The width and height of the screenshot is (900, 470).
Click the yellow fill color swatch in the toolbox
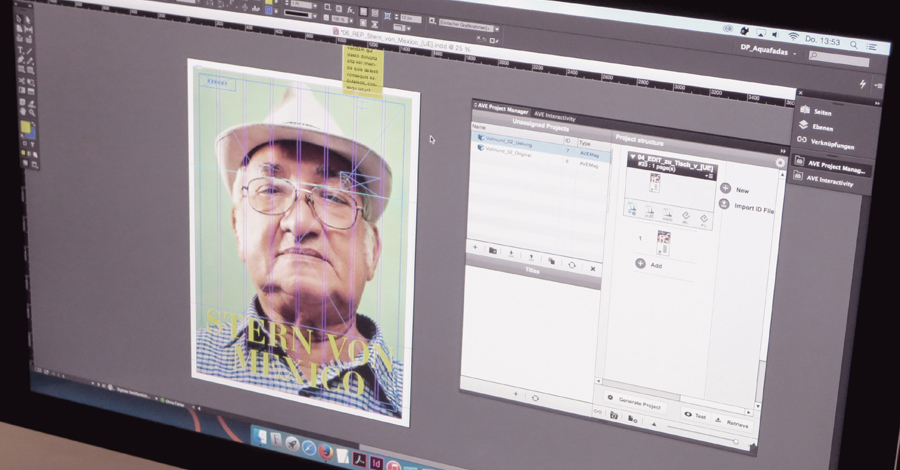[x=25, y=127]
